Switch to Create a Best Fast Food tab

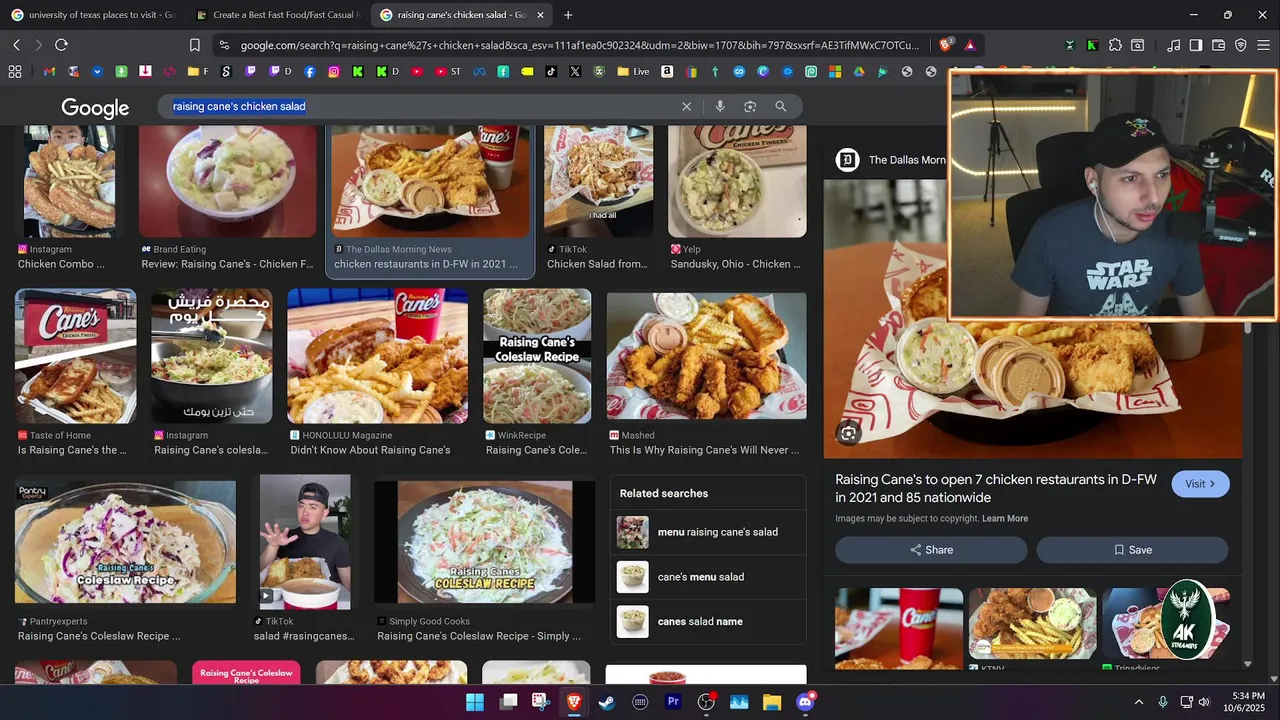tap(278, 15)
